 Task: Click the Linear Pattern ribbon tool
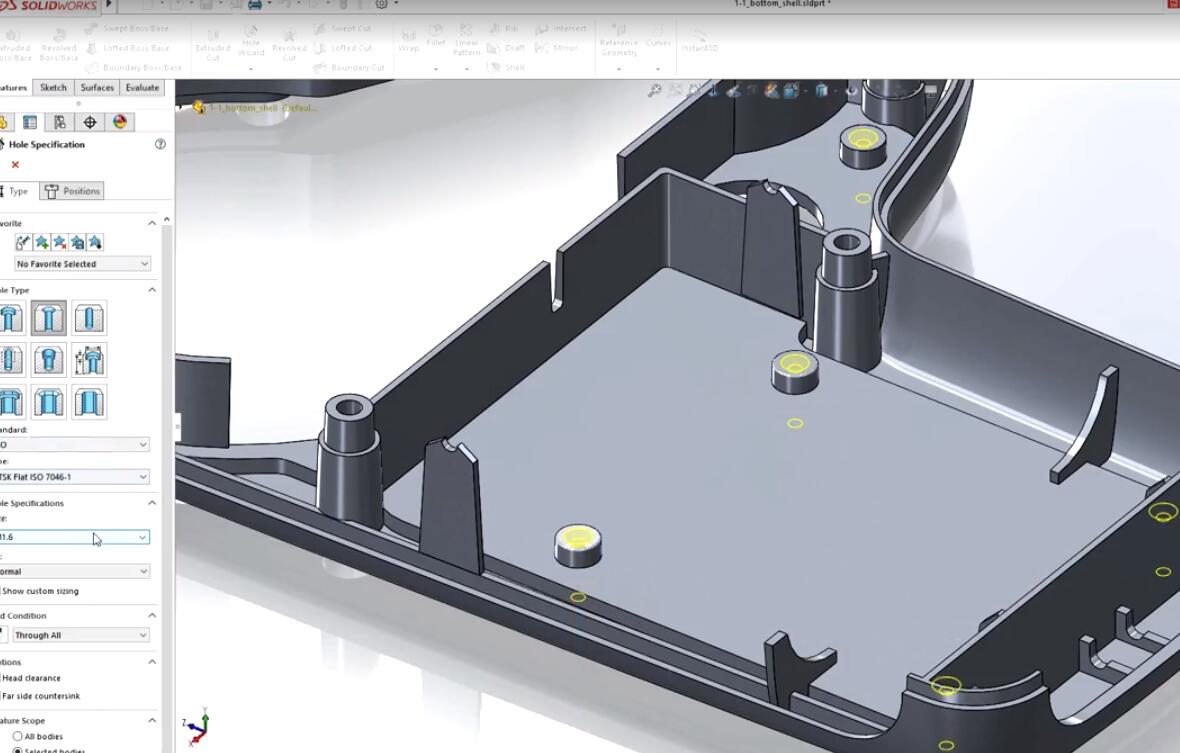click(x=467, y=41)
